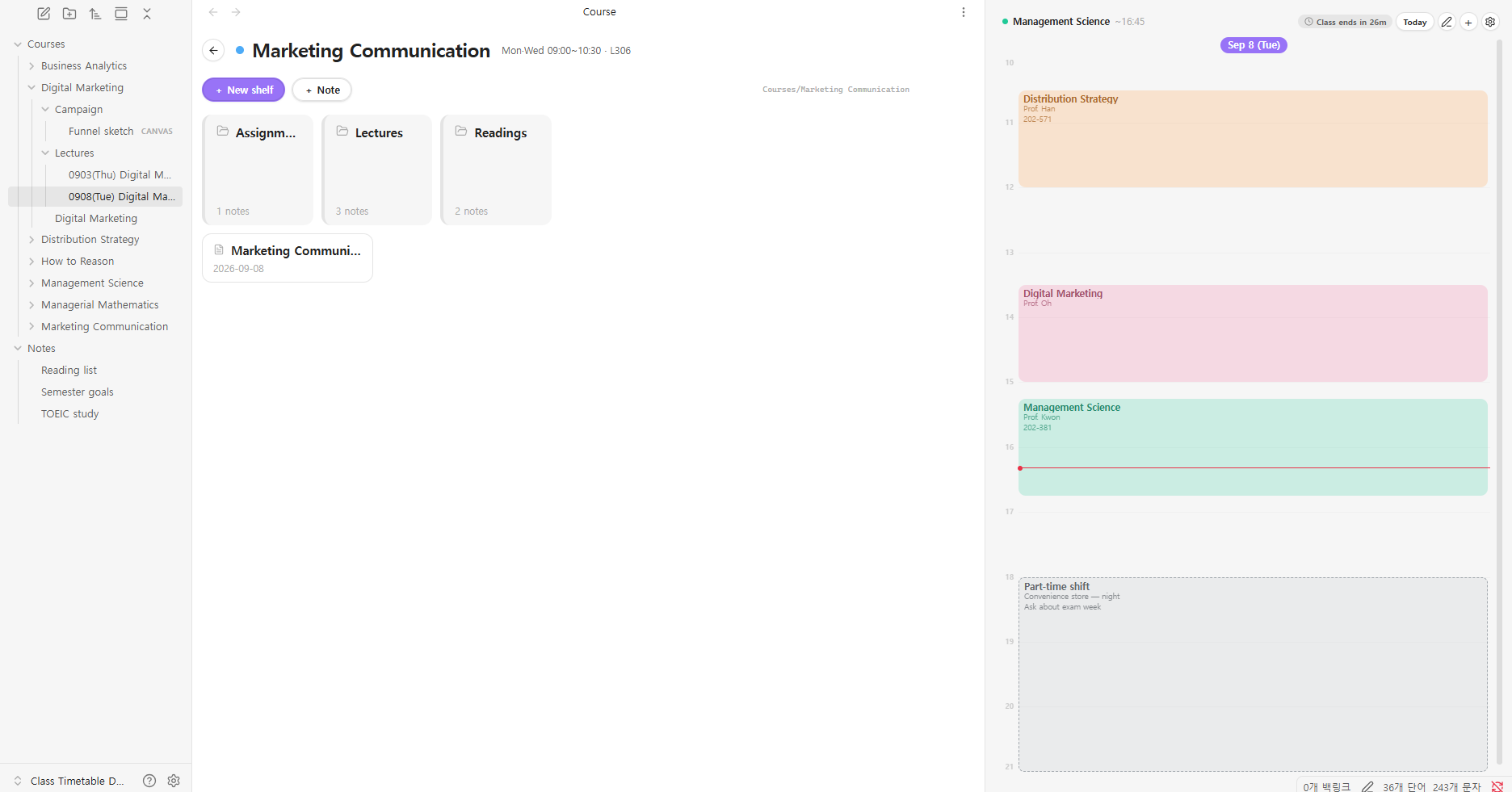The height and width of the screenshot is (792, 1512).
Task: Click the current-time marker dot on timetable
Action: point(1020,468)
